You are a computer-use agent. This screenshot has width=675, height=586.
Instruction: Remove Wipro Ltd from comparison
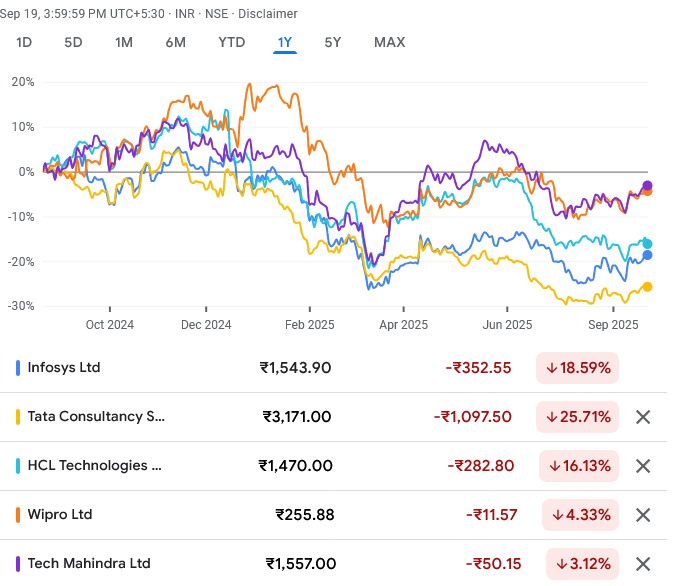click(643, 515)
